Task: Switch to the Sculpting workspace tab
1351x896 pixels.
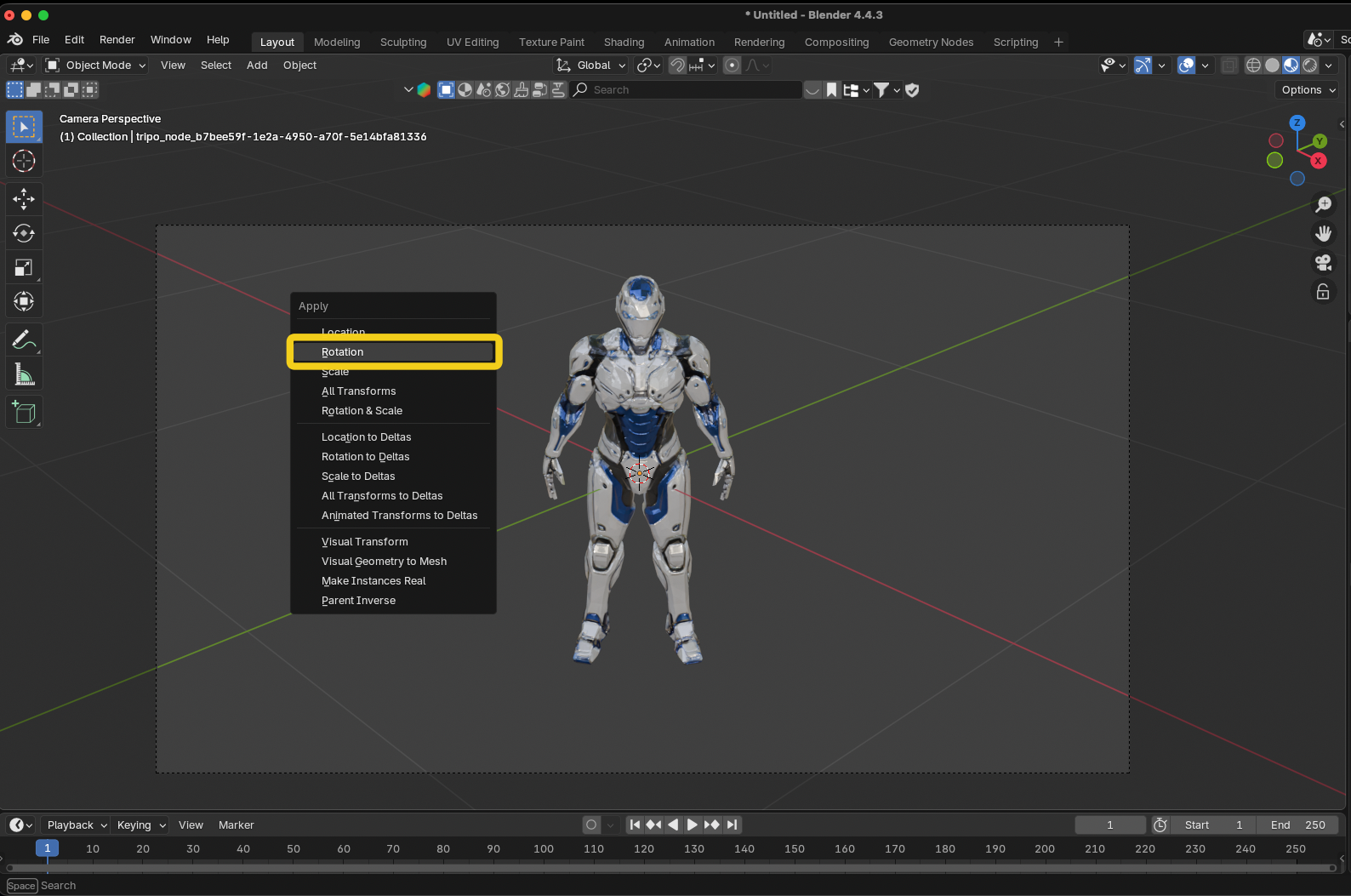Action: 403,42
